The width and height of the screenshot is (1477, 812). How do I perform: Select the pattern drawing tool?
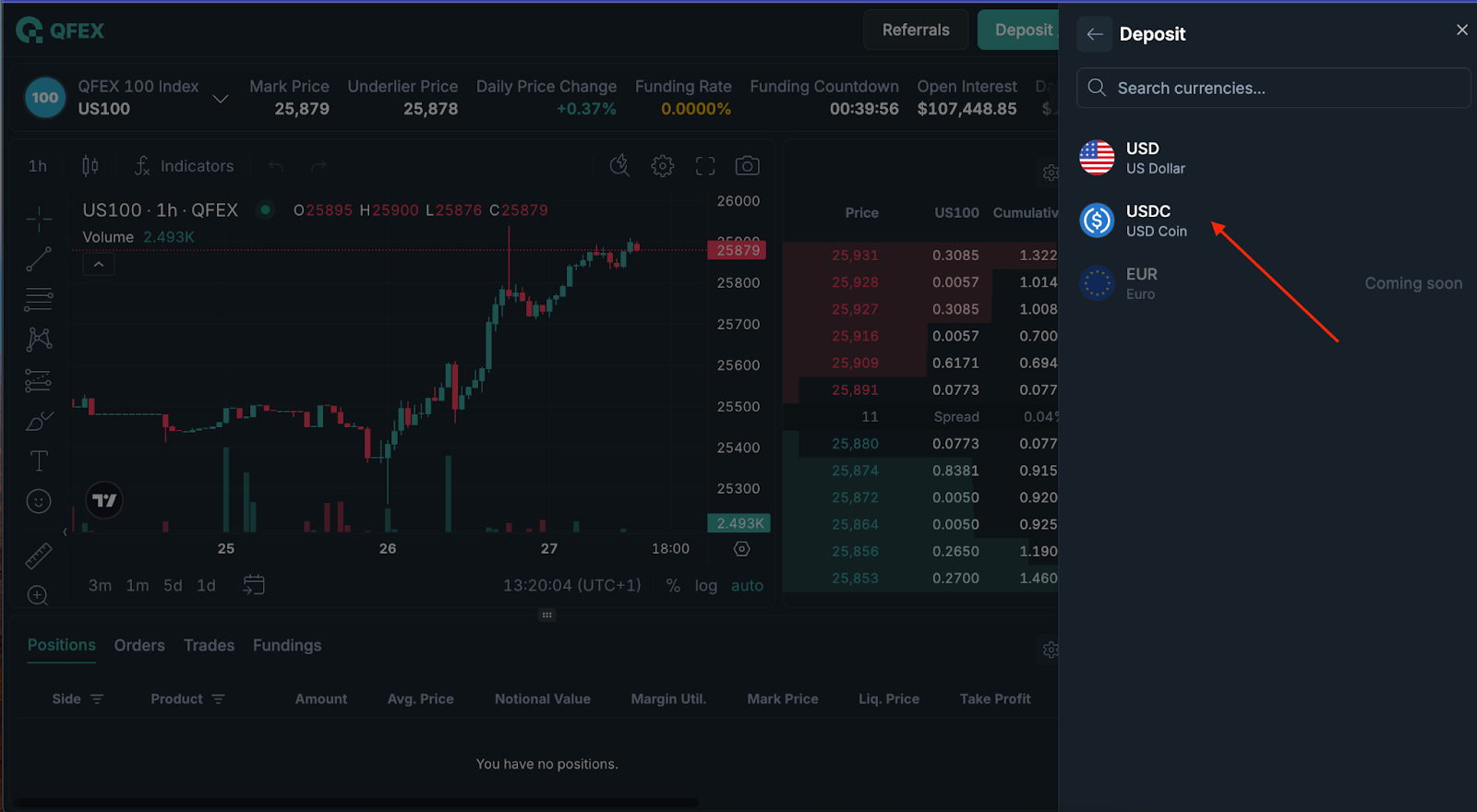39,340
